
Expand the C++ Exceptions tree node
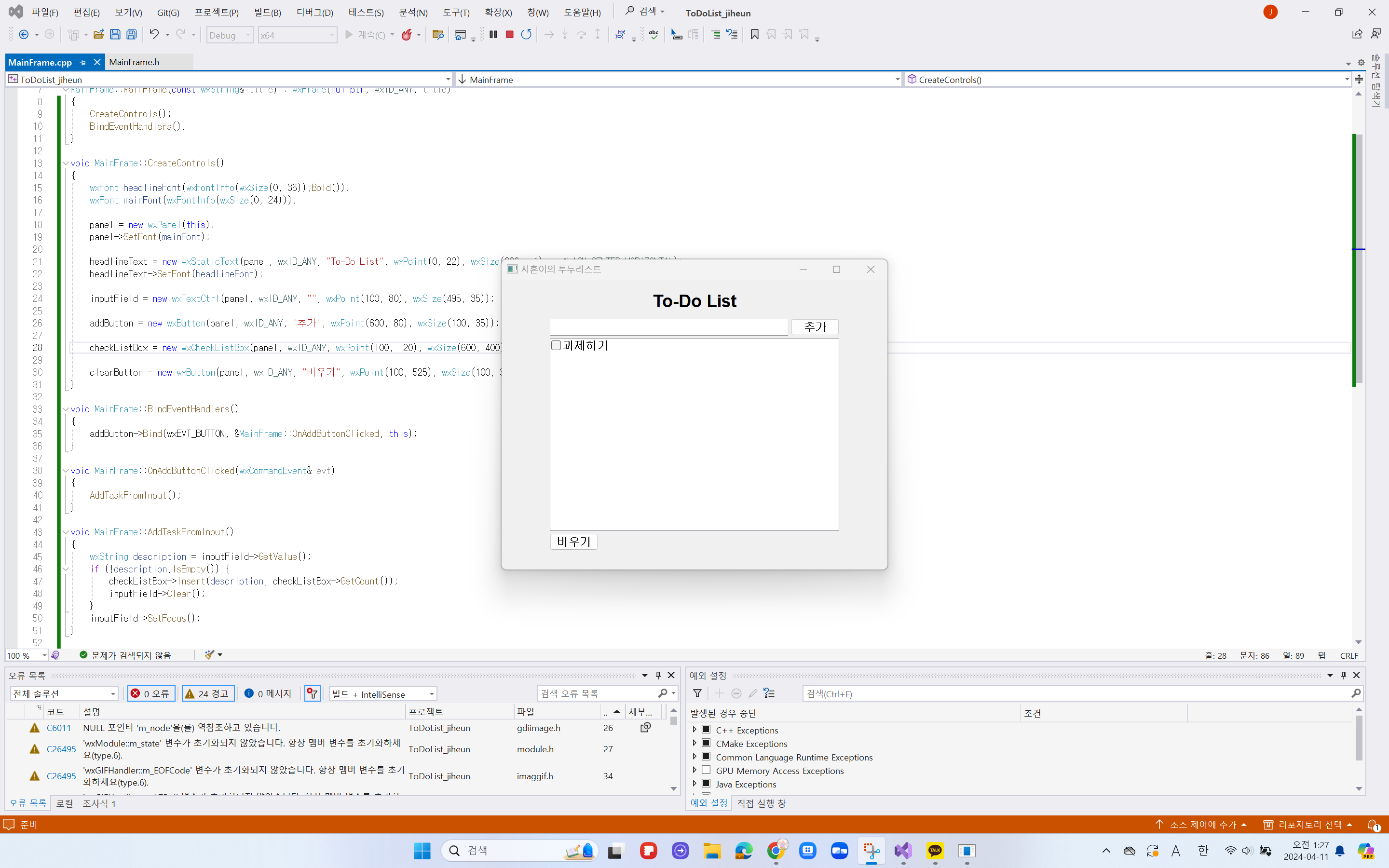(694, 730)
